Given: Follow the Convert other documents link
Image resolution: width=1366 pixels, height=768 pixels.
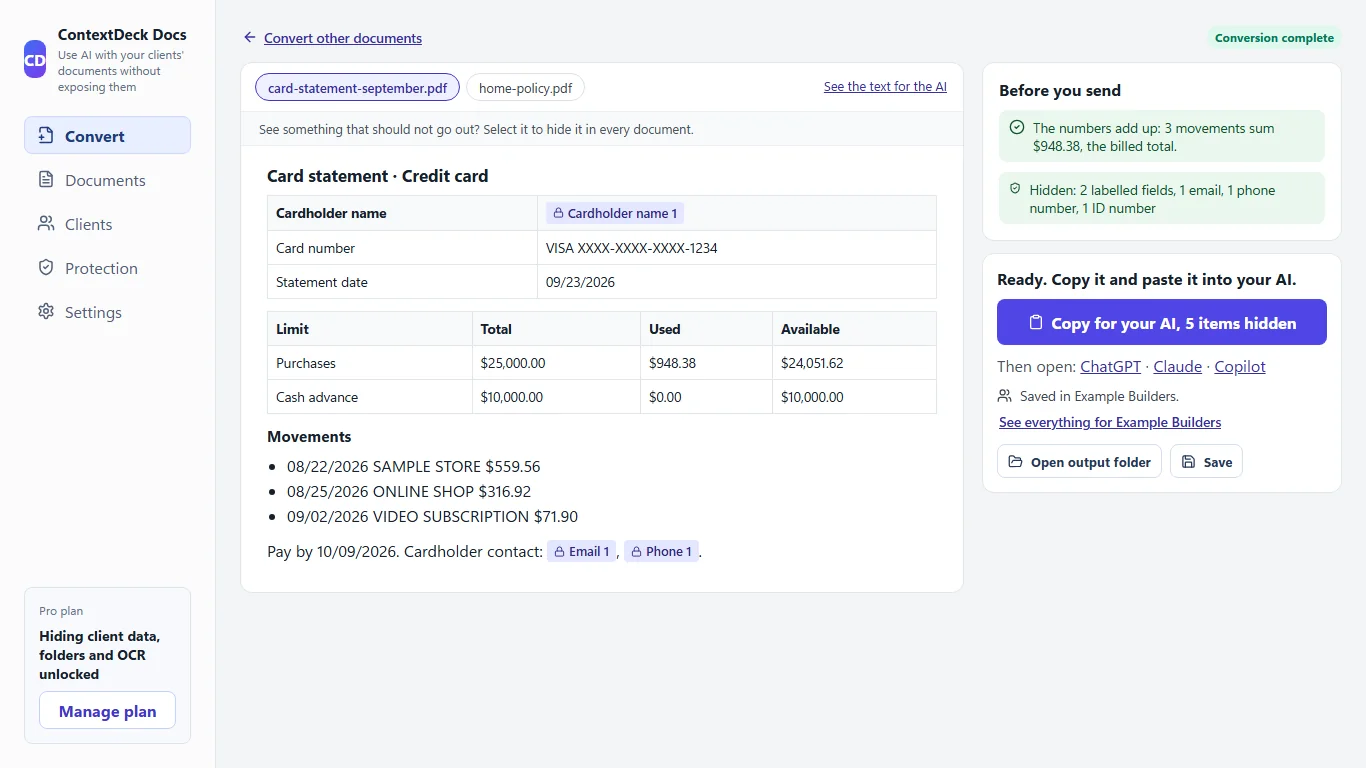Looking at the screenshot, I should pyautogui.click(x=343, y=38).
